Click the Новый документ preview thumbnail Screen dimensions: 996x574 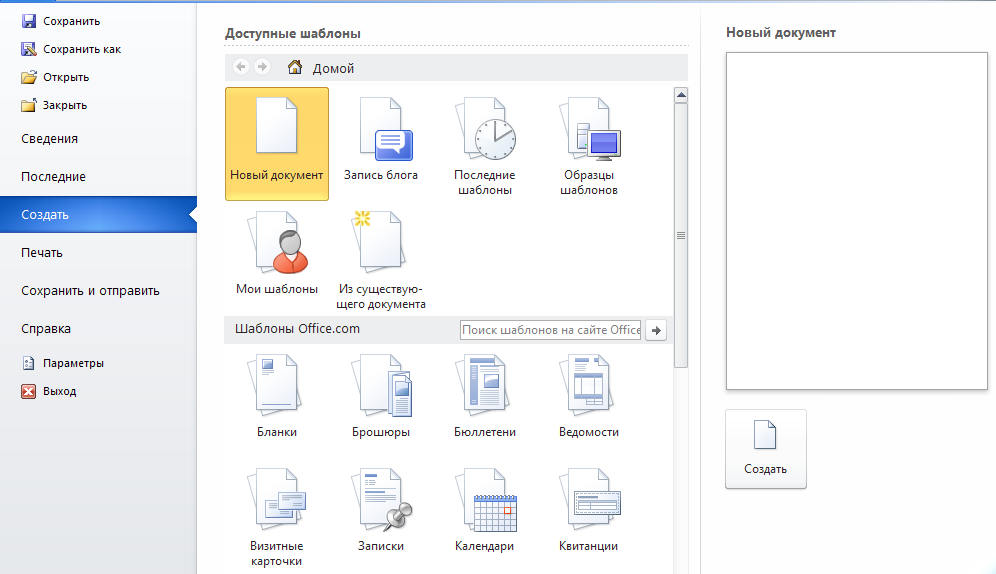point(857,220)
